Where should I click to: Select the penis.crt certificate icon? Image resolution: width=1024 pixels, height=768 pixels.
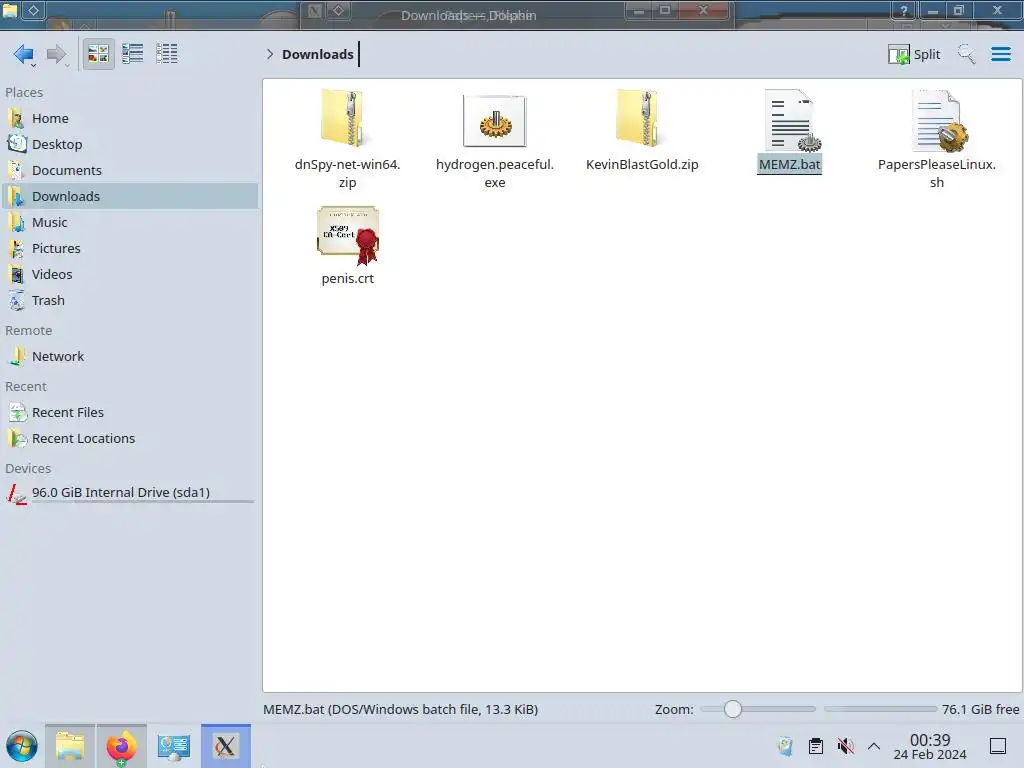(347, 235)
